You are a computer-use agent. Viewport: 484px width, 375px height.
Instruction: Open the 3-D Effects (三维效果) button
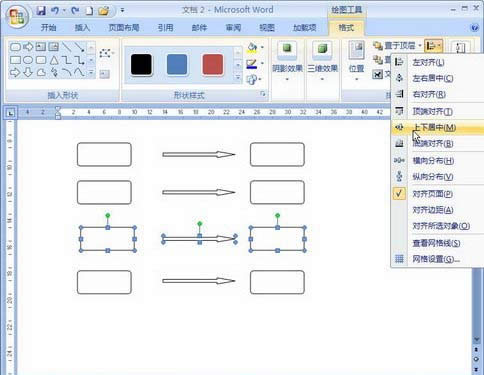coord(322,63)
